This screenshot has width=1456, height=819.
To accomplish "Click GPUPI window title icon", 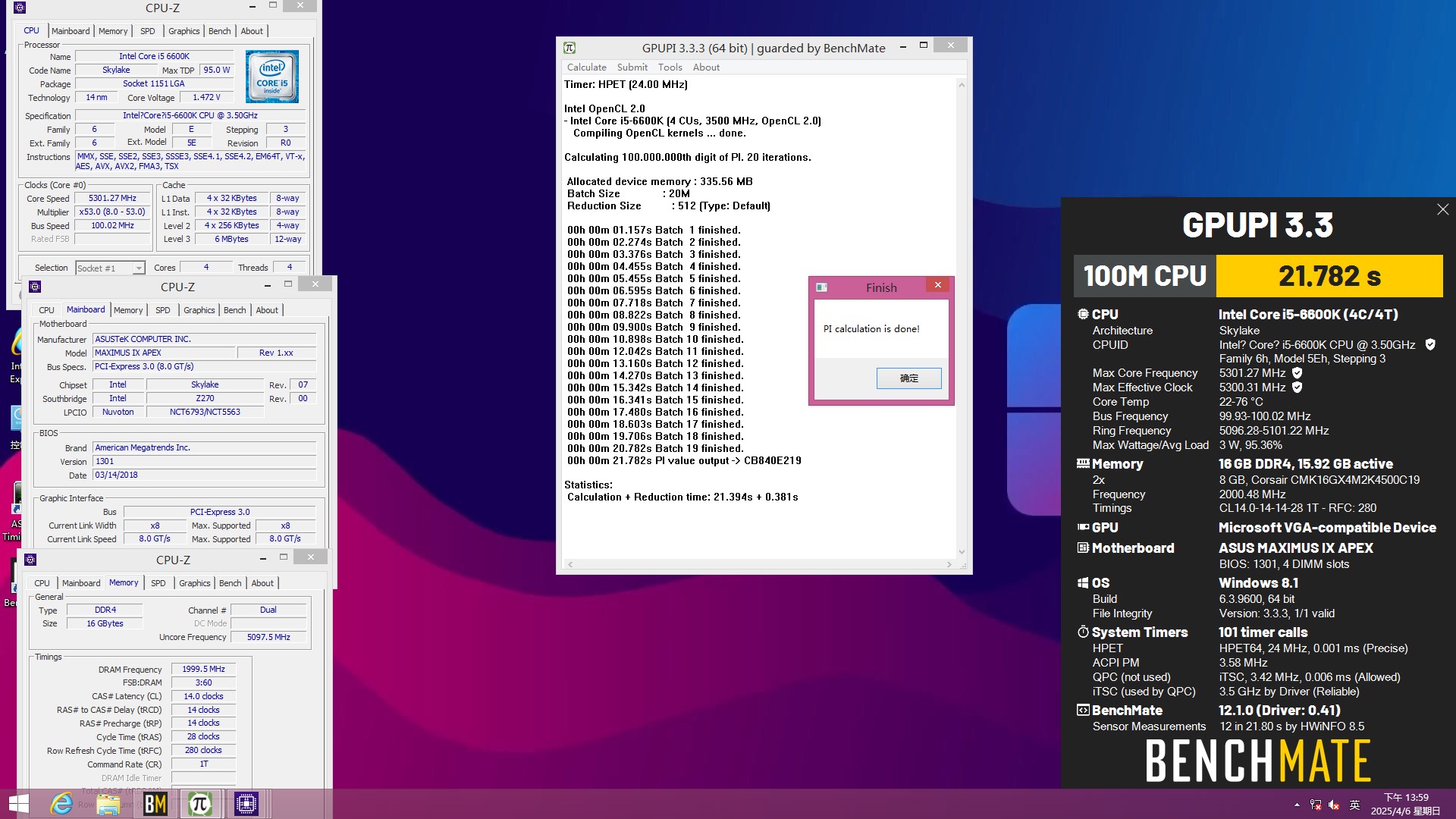I will point(570,48).
